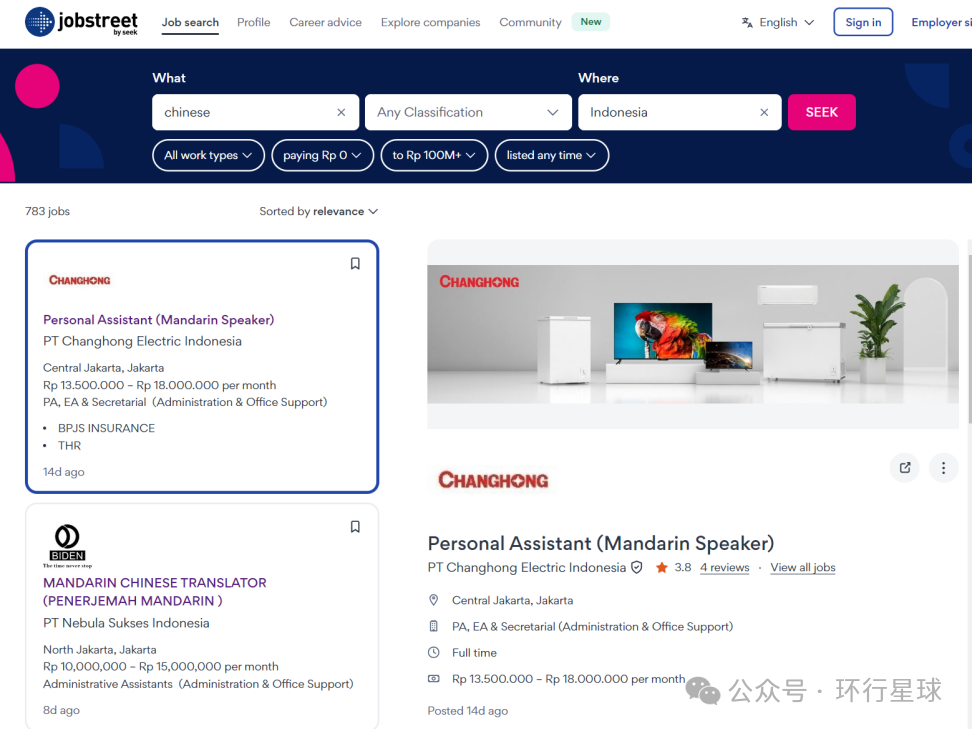Open the Employer site link
Screen dimensions: 972x729
point(941,22)
